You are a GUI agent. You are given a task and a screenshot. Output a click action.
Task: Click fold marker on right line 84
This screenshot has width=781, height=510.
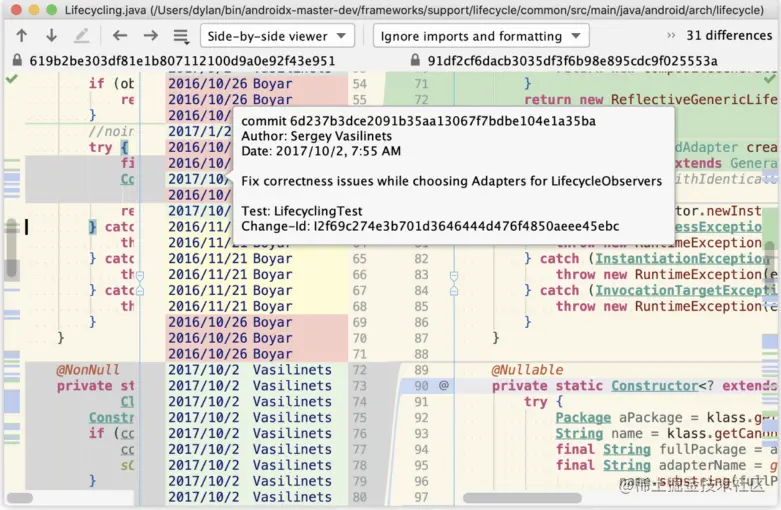(454, 291)
